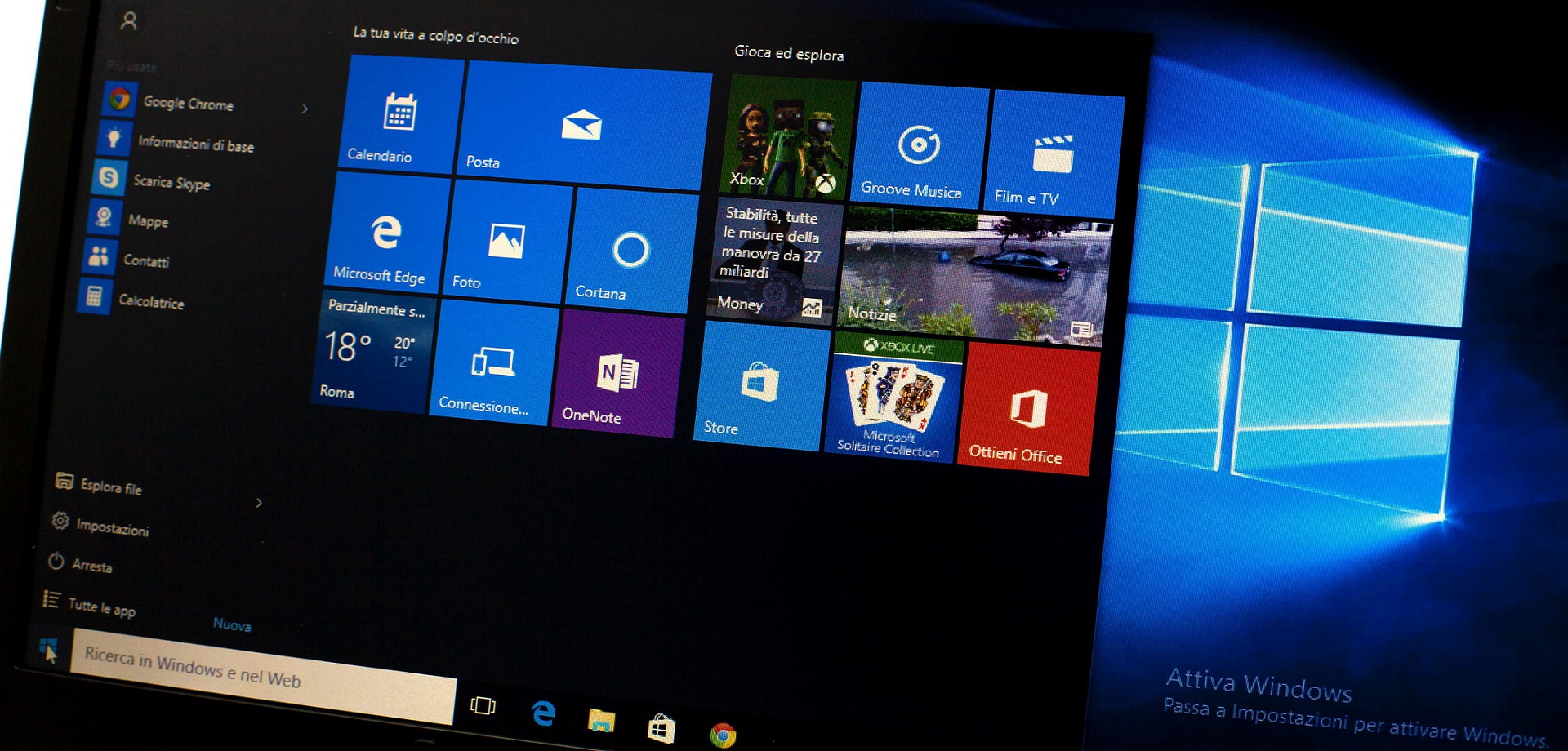This screenshot has height=751, width=1568.
Task: Open the Xbox tile
Action: click(787, 137)
